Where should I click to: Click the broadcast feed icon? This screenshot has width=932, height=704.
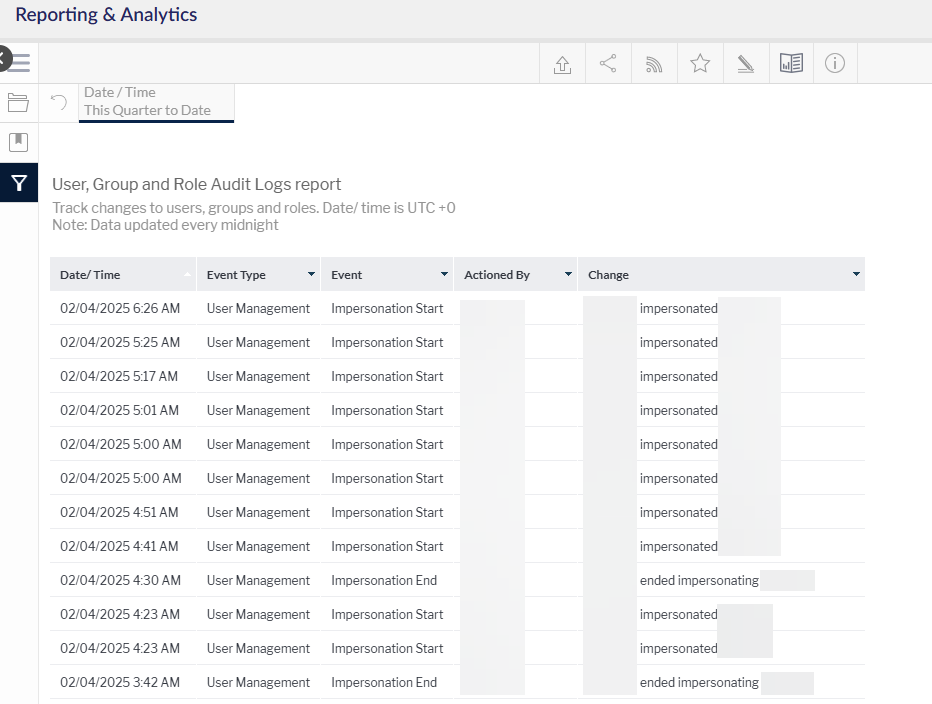(x=654, y=64)
